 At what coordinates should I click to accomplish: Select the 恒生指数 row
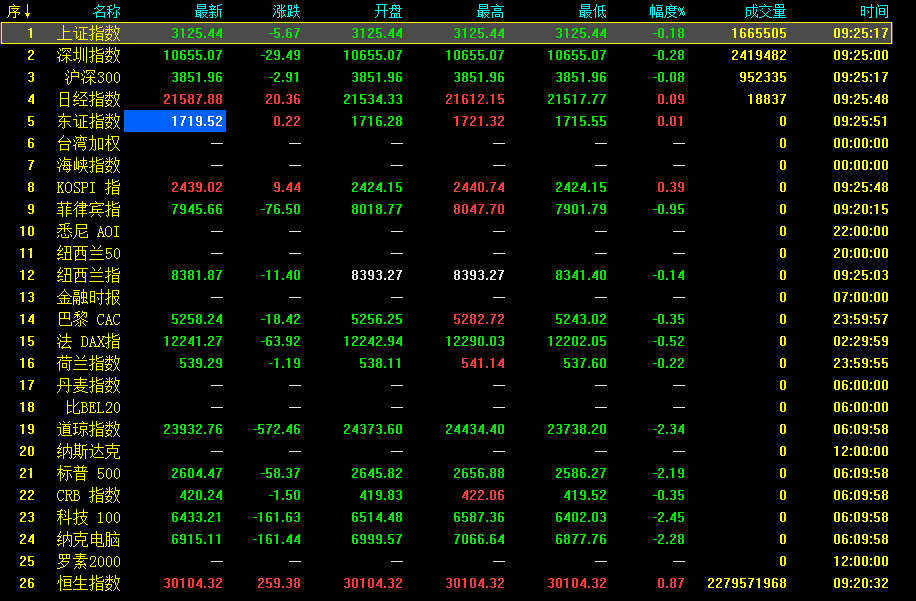(x=89, y=584)
